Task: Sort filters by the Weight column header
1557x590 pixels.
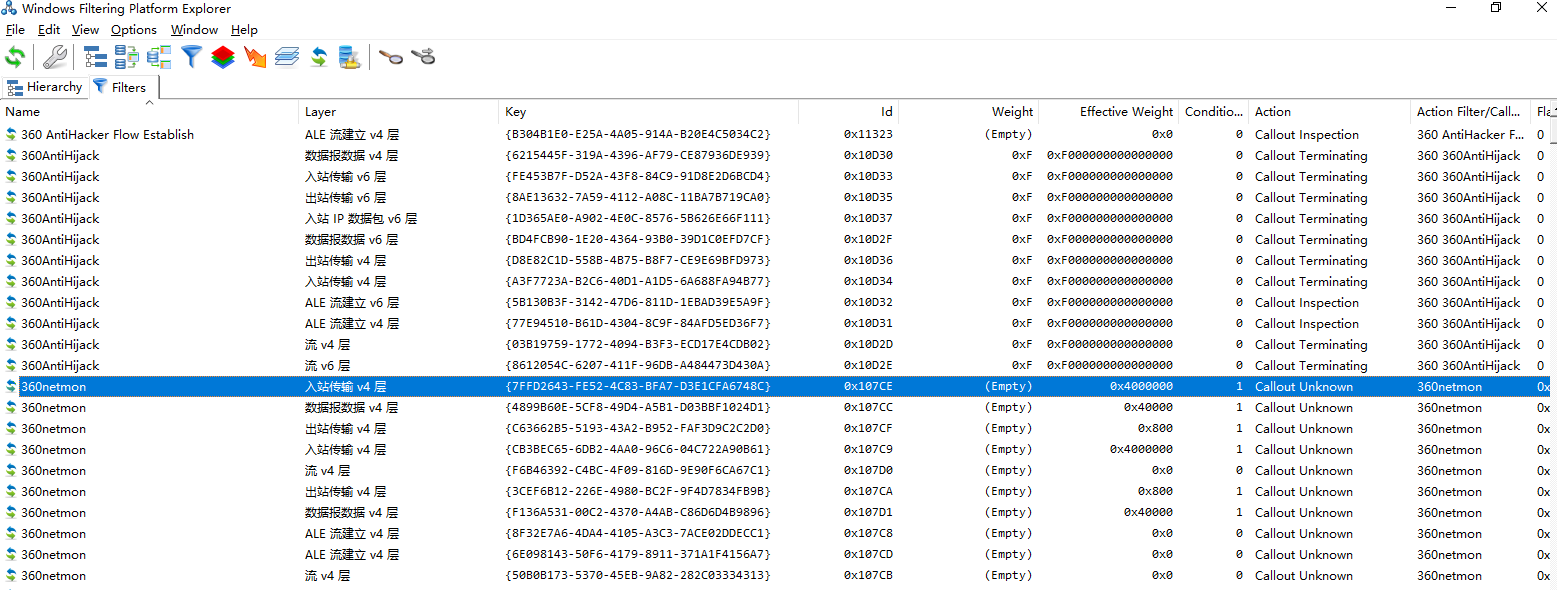Action: point(1012,111)
